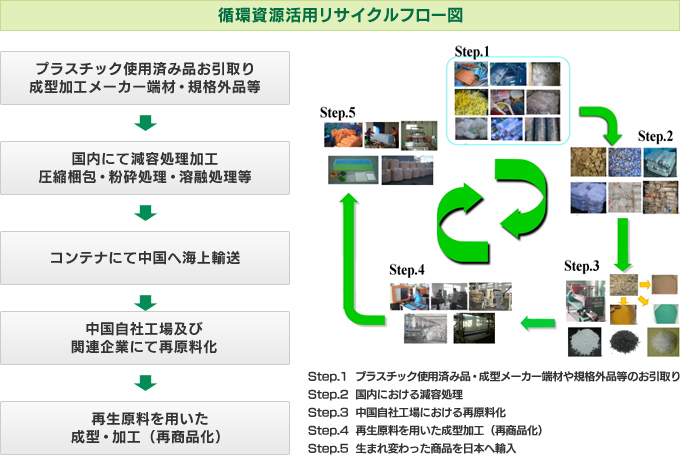Viewport: 680px width, 475px height.
Task: Click the green arrow below the プラスチック使用済み品 box
Action: click(146, 122)
